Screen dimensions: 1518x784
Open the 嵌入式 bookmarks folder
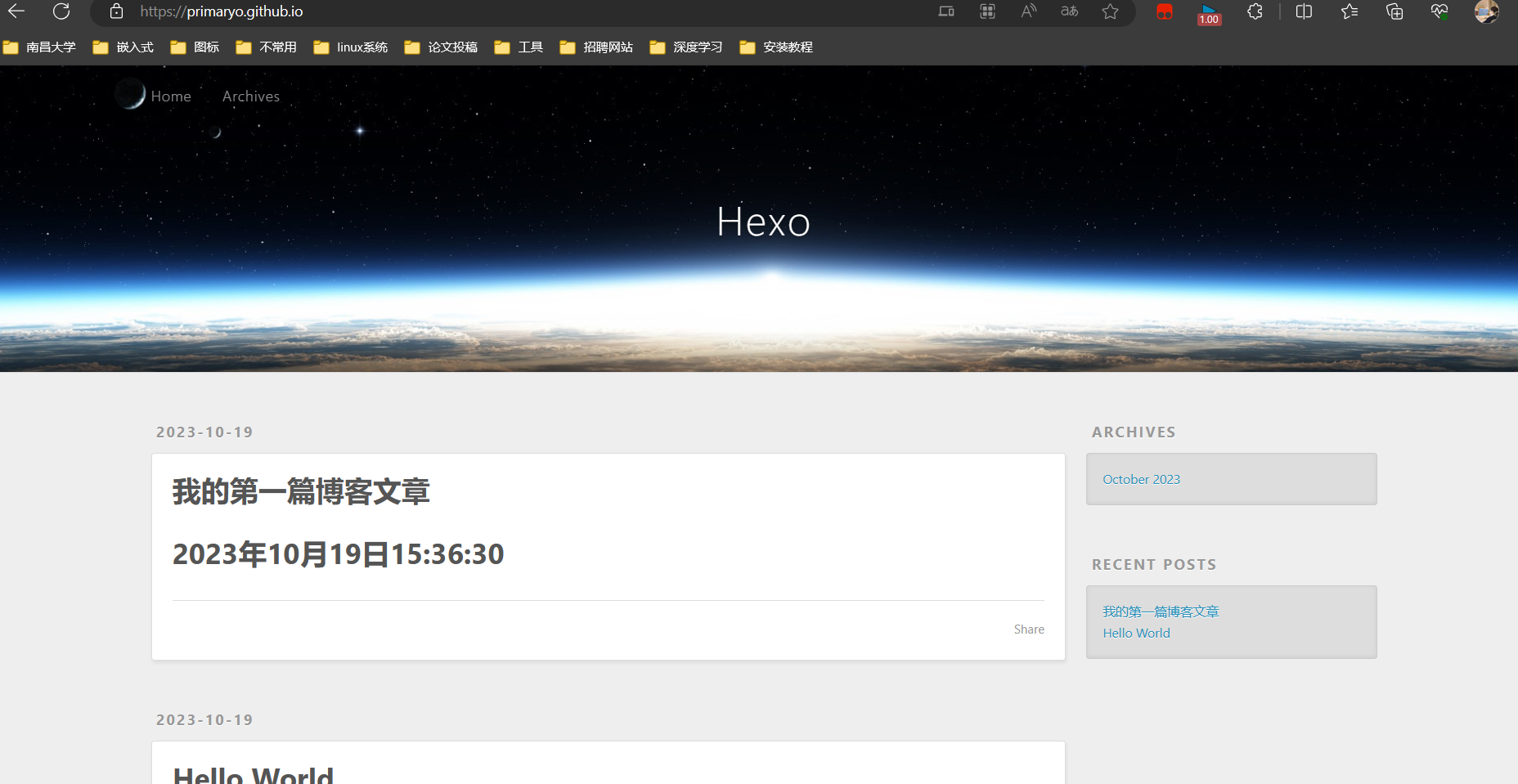click(x=124, y=47)
